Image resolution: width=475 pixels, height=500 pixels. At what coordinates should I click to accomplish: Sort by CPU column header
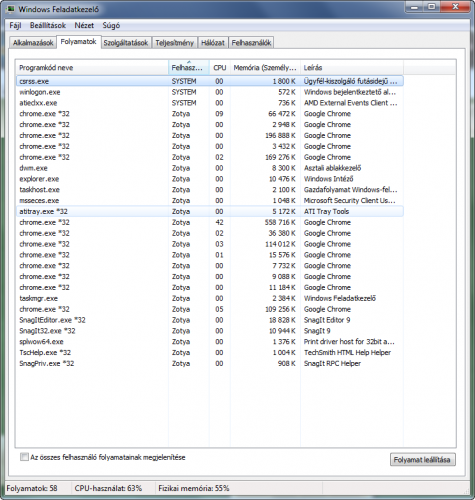[220, 68]
